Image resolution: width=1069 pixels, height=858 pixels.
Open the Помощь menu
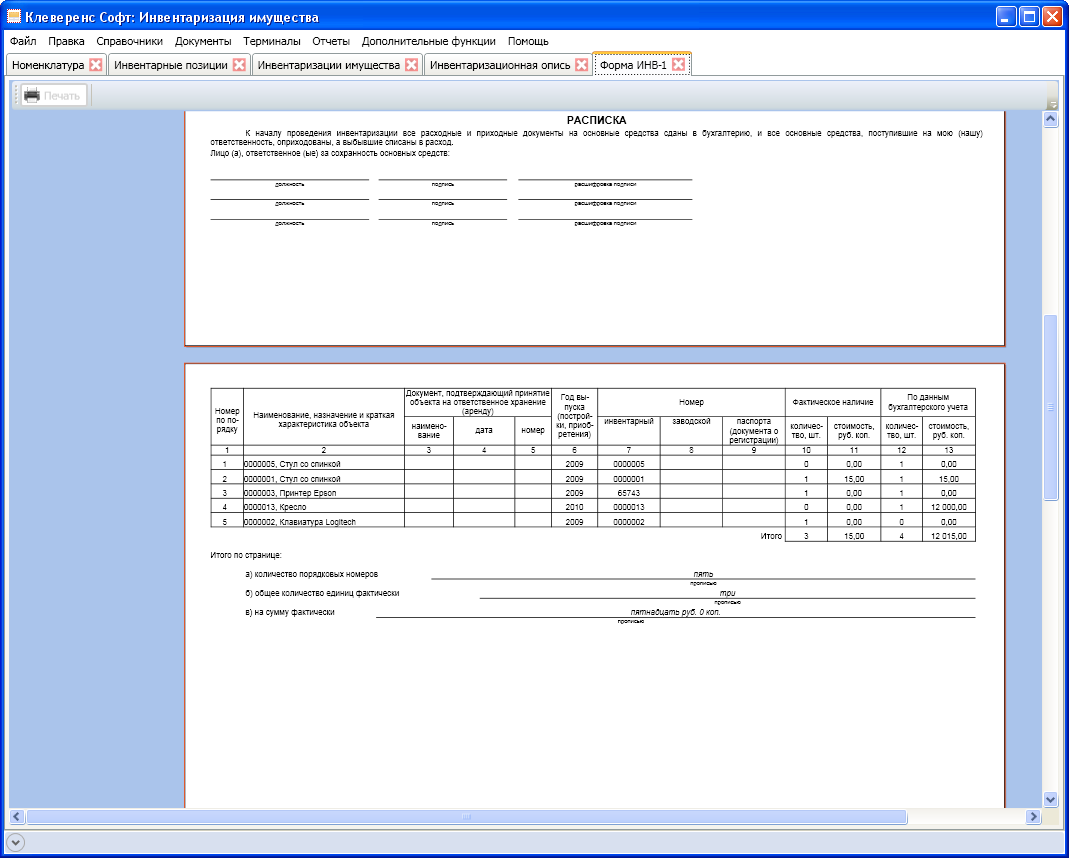(528, 41)
